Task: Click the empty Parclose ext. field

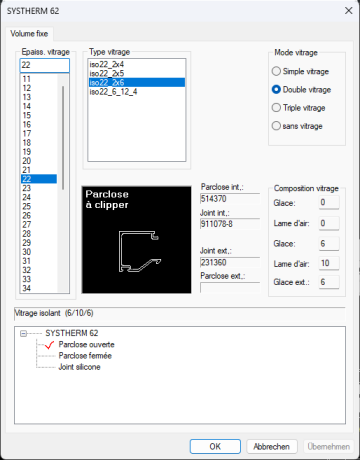Action: [x=230, y=288]
